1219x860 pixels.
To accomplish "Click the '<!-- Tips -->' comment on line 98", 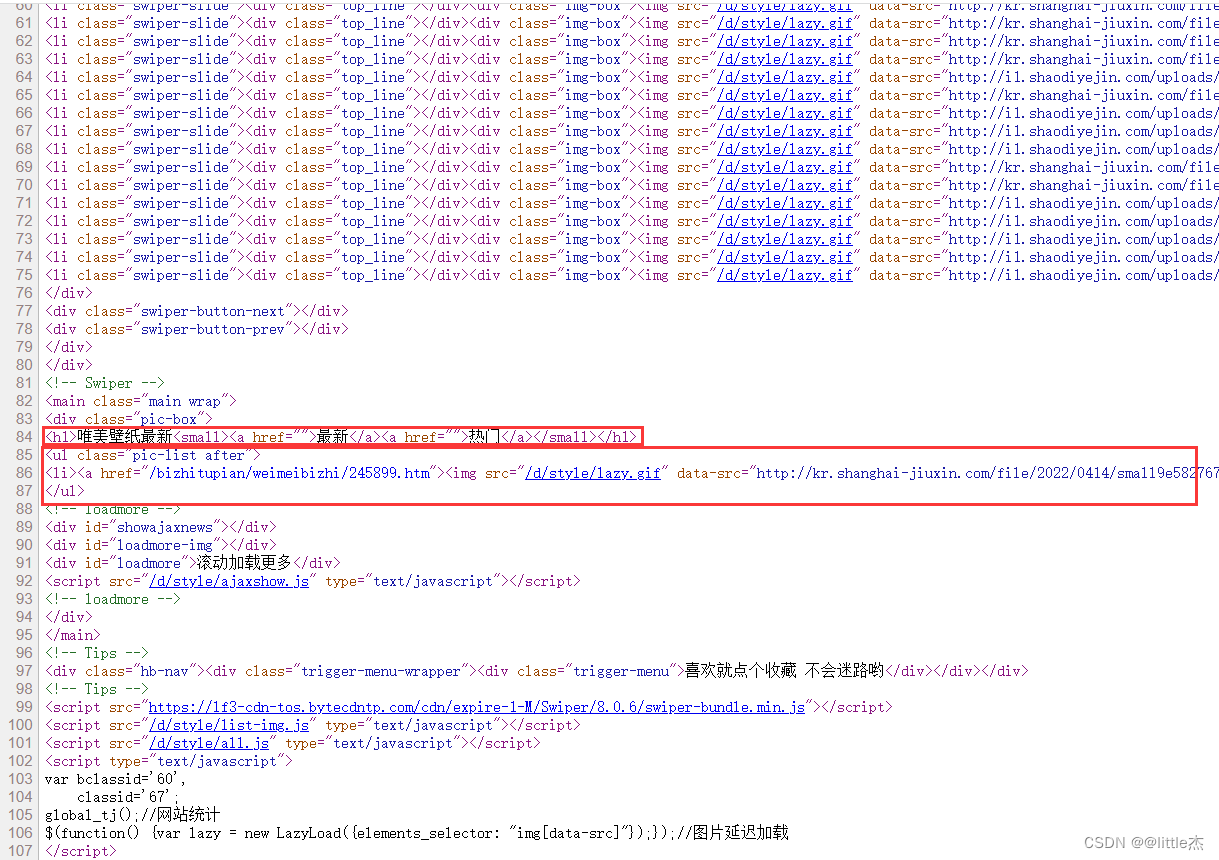I will tap(96, 689).
